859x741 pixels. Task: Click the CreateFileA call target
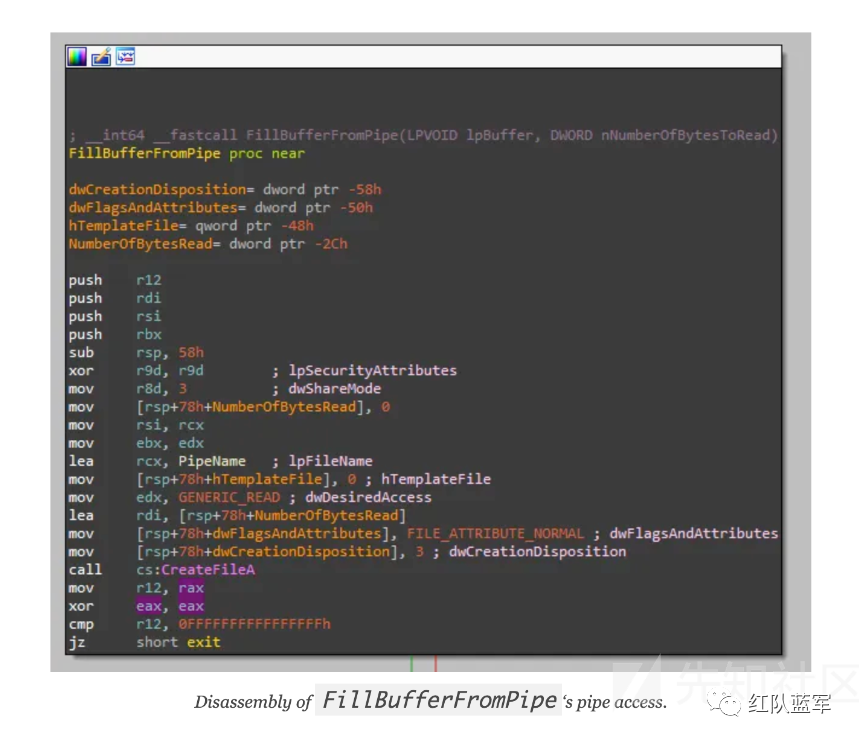[x=208, y=570]
